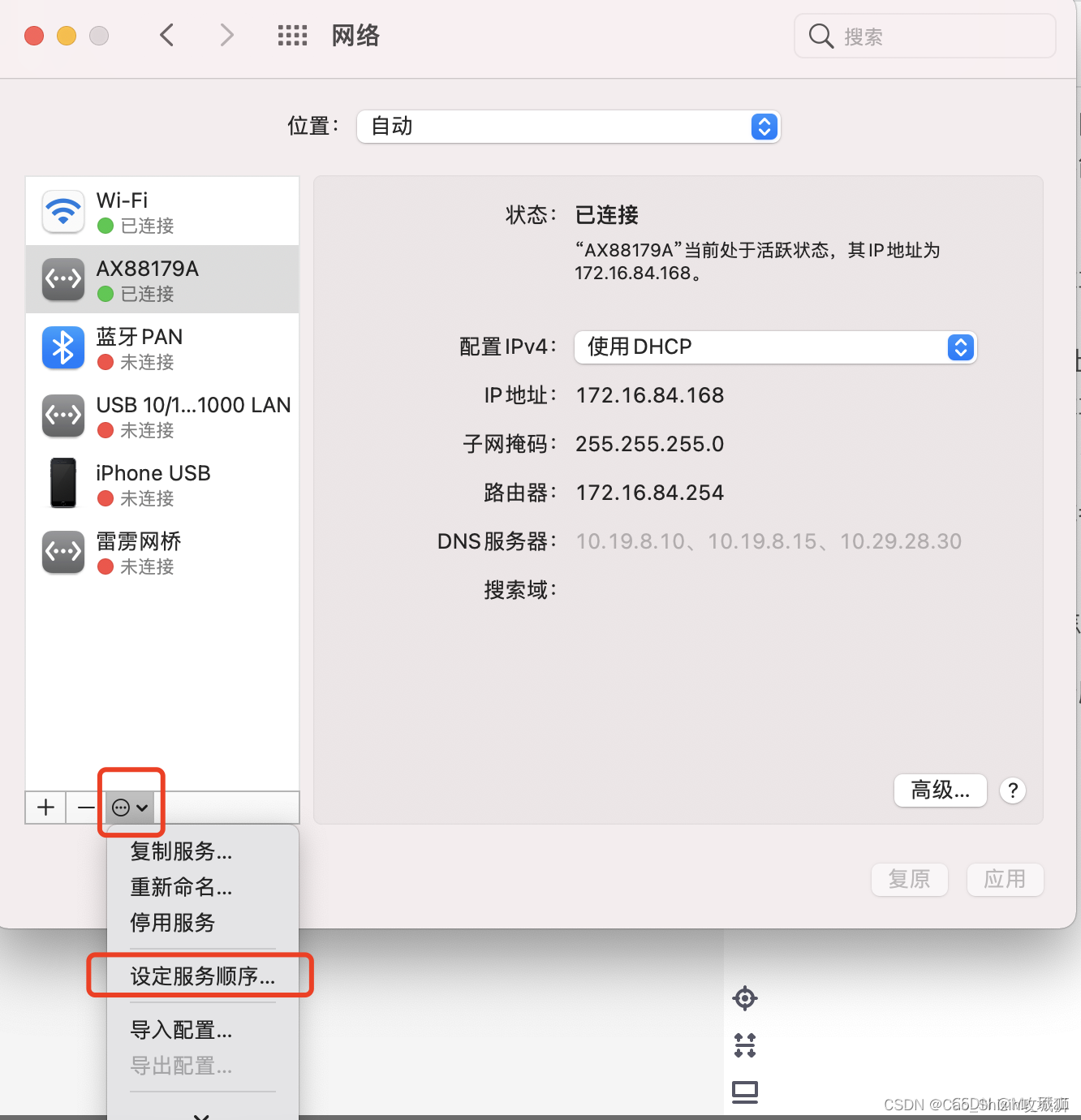
Task: Select the Wi-Fi network service
Action: click(162, 211)
